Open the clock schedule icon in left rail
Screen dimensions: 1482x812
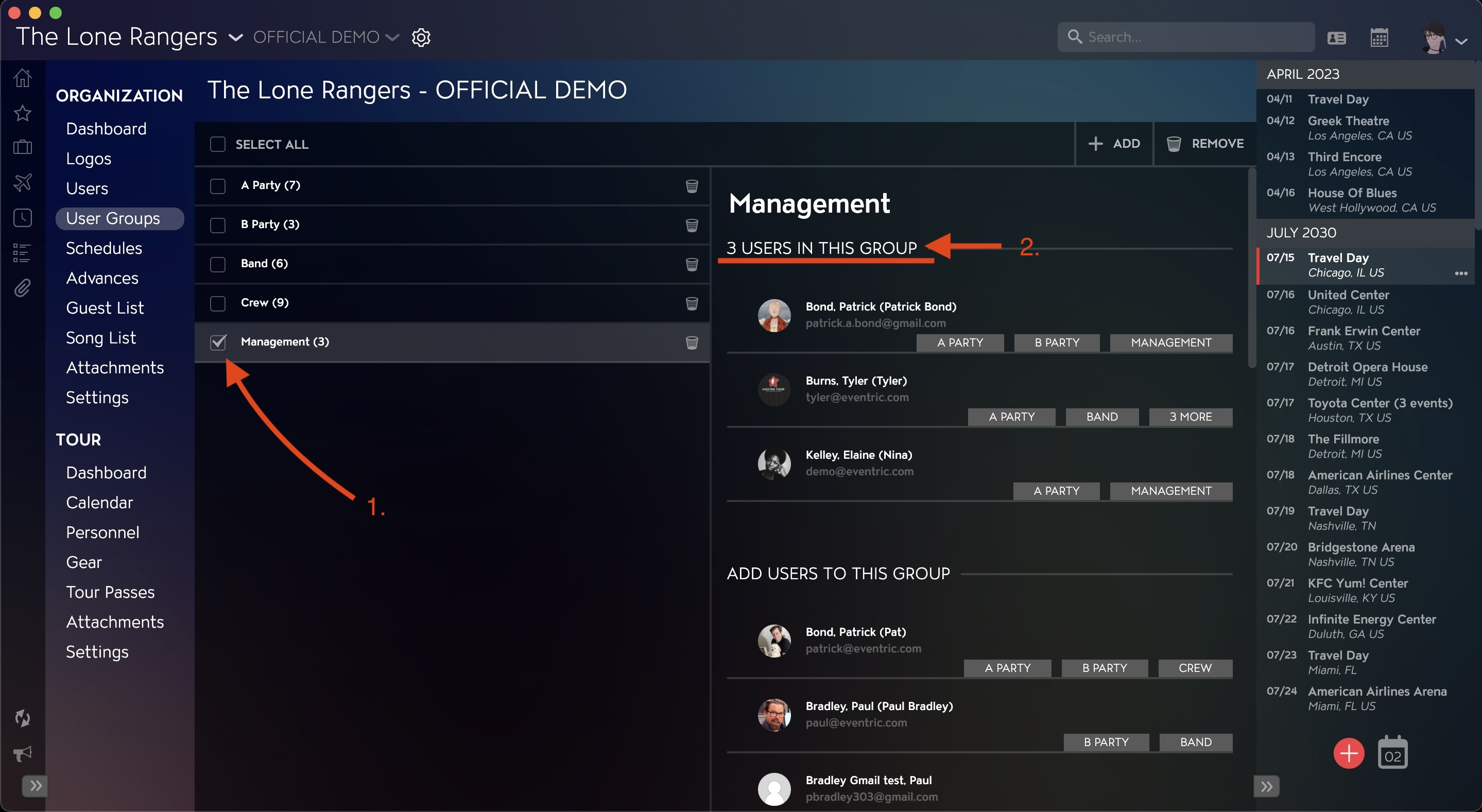point(23,218)
